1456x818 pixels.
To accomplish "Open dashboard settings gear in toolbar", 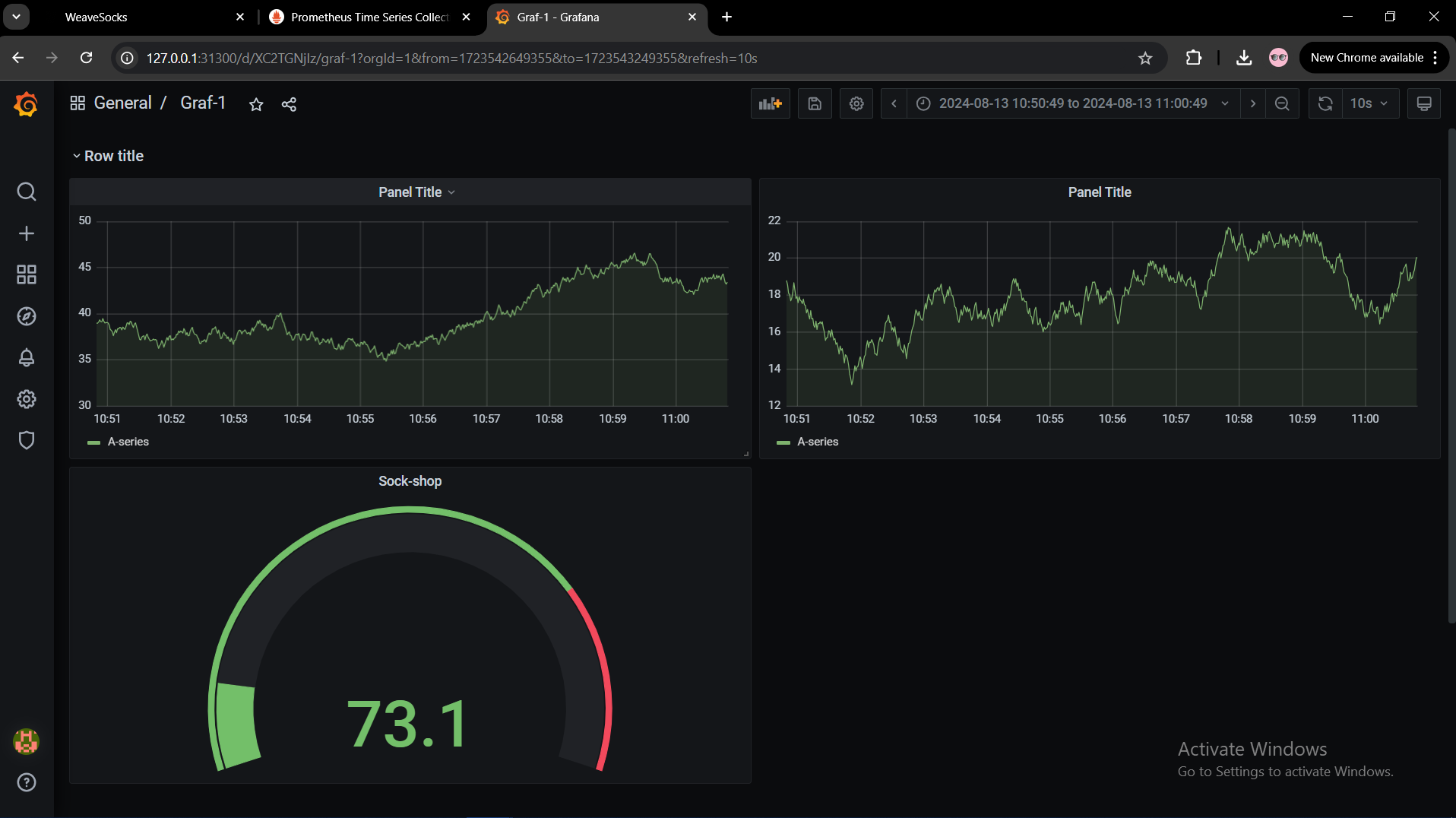I will (x=856, y=103).
